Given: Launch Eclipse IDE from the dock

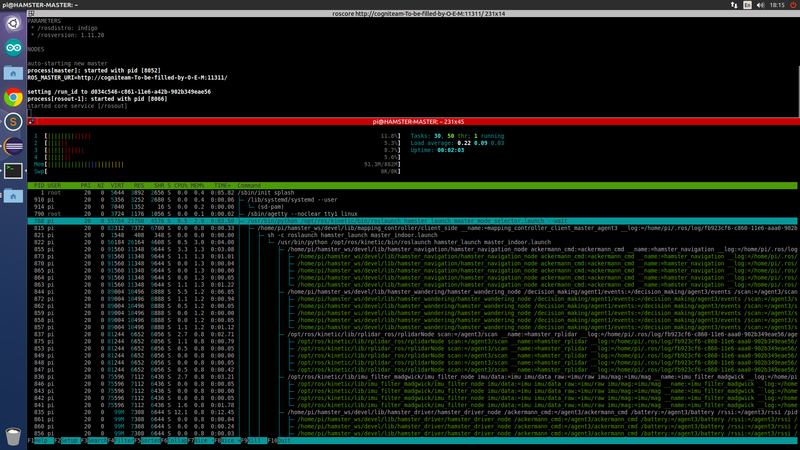Looking at the screenshot, I should [13, 146].
